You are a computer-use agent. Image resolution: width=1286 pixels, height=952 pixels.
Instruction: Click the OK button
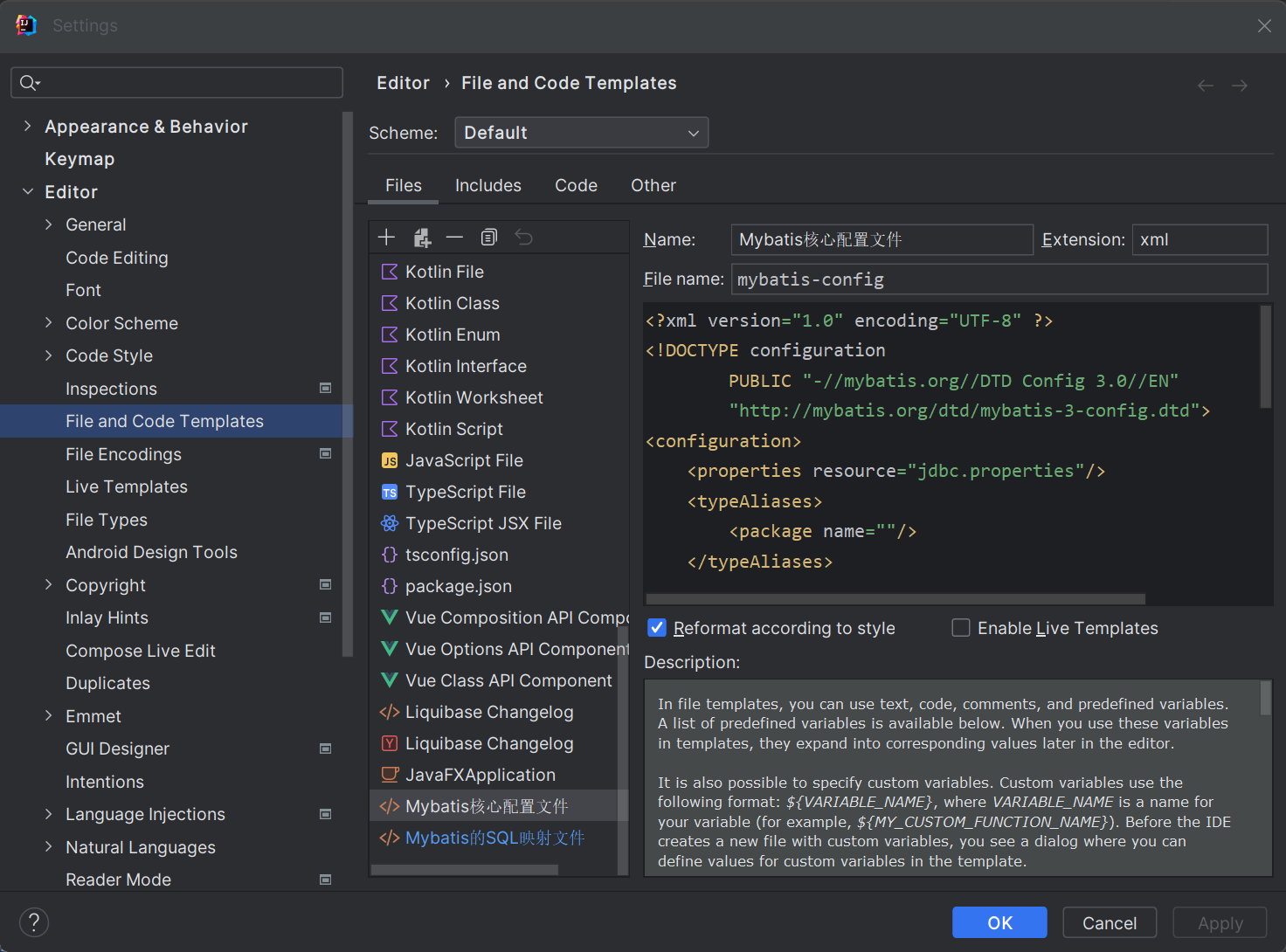pos(999,922)
